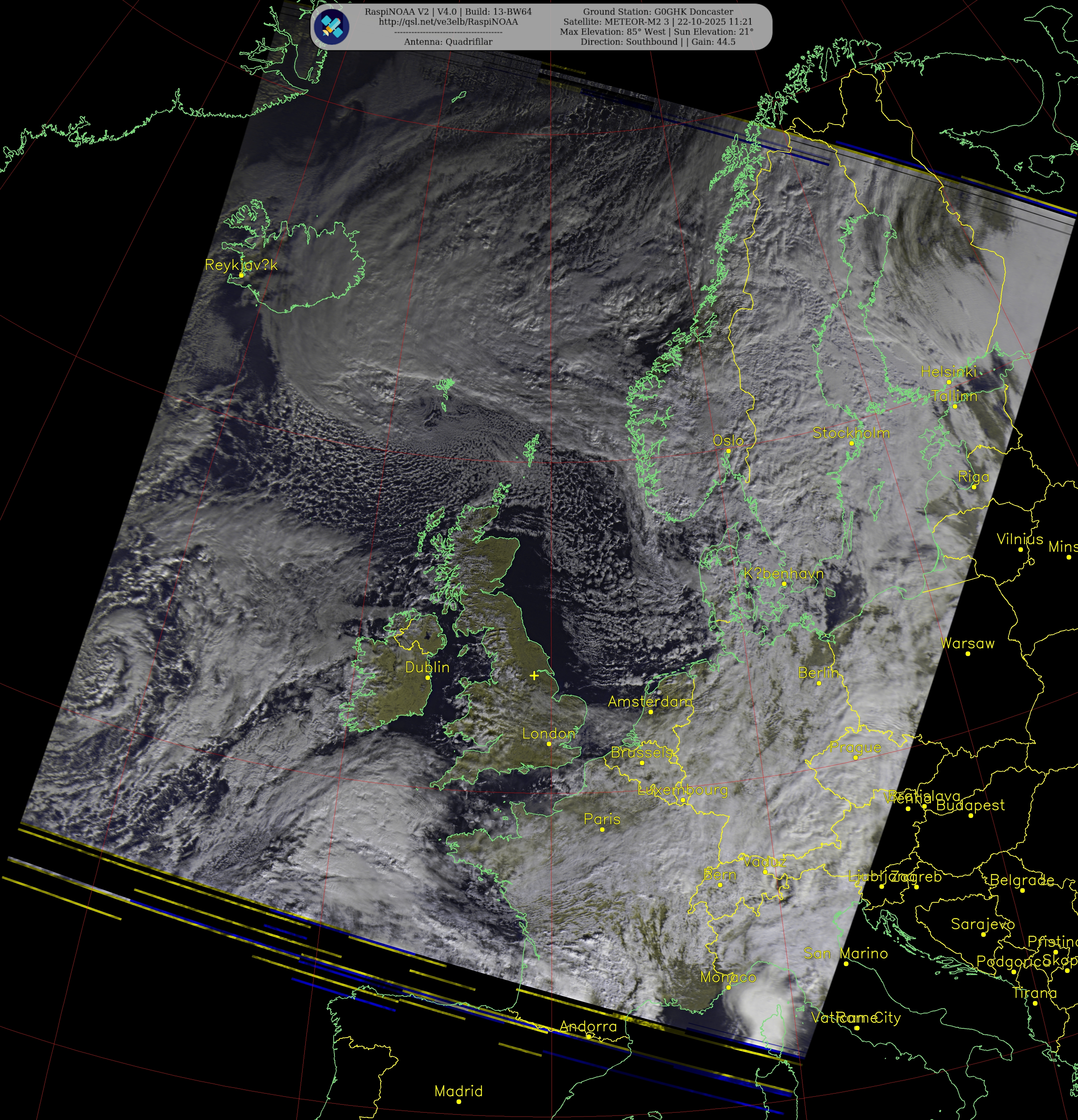Click the Oslo city marker dot

point(728,451)
